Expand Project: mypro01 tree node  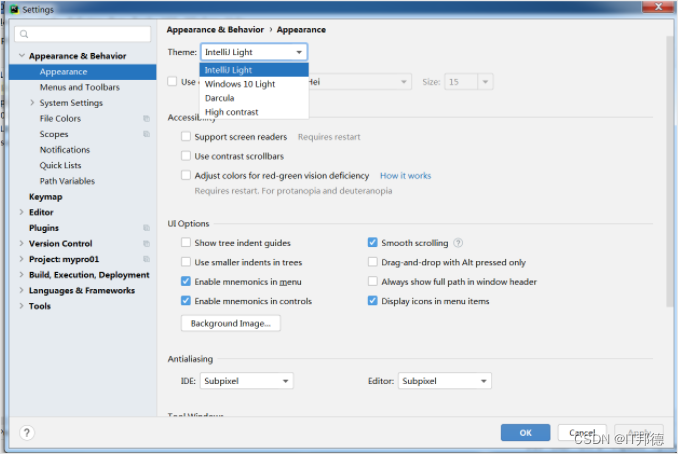click(22, 259)
